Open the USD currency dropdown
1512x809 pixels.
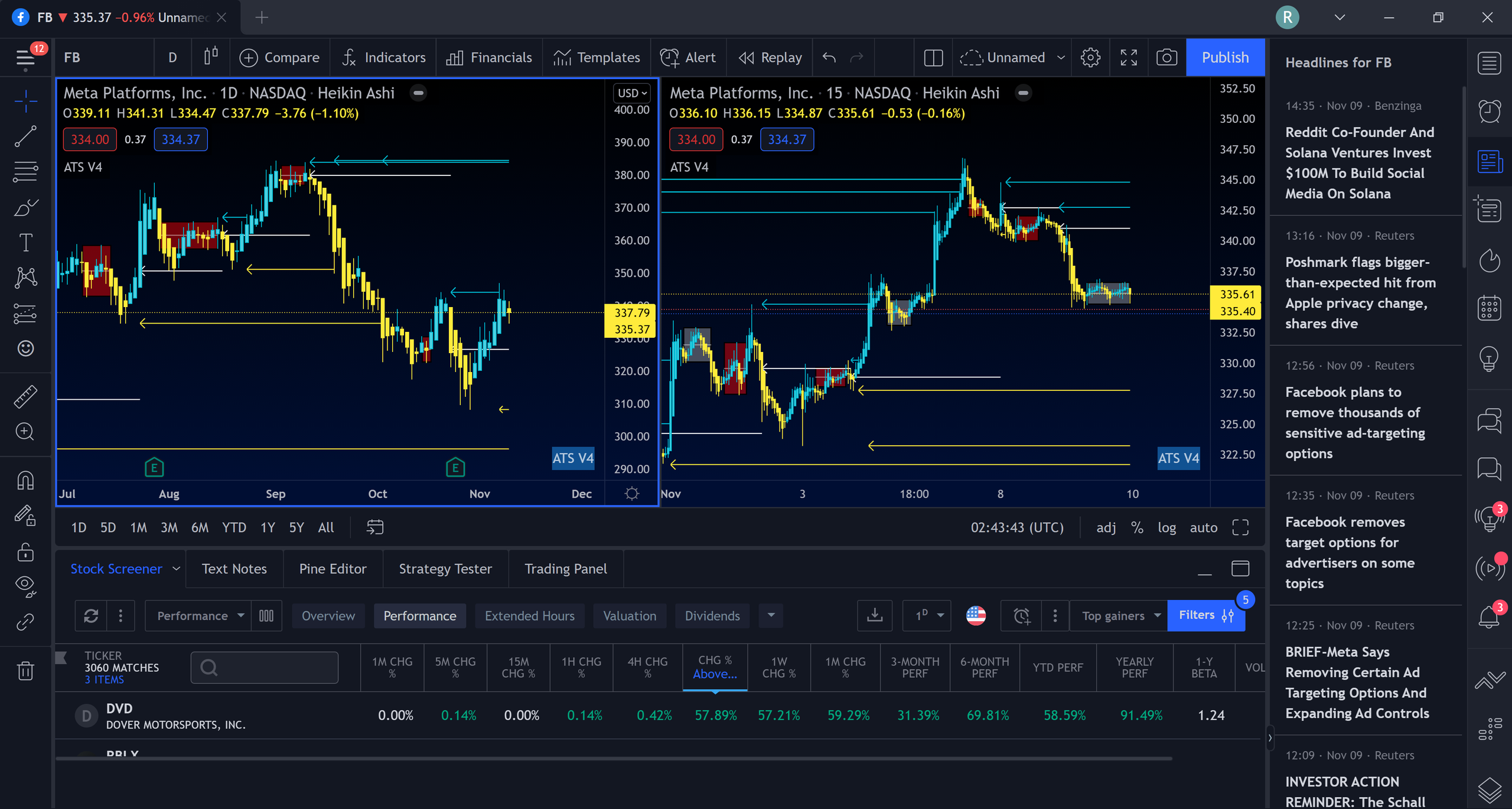pyautogui.click(x=631, y=93)
